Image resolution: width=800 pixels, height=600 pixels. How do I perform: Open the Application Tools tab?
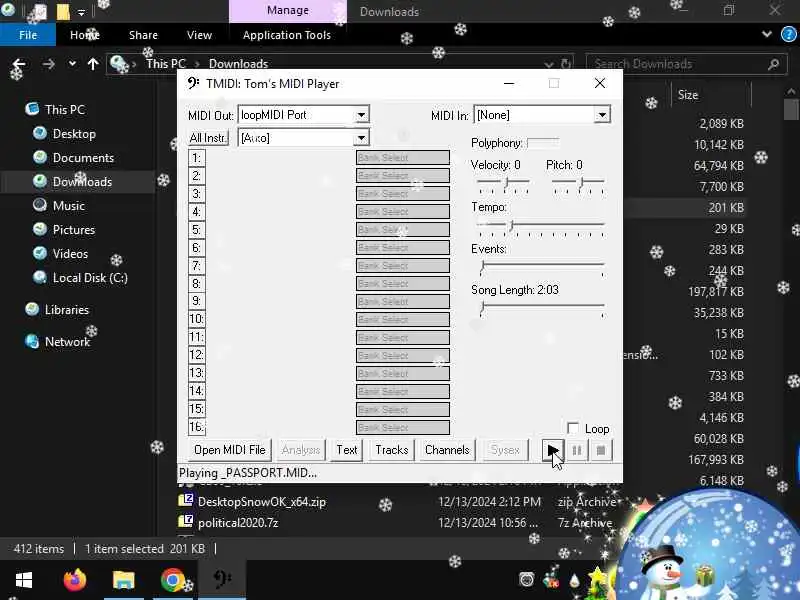coord(287,35)
